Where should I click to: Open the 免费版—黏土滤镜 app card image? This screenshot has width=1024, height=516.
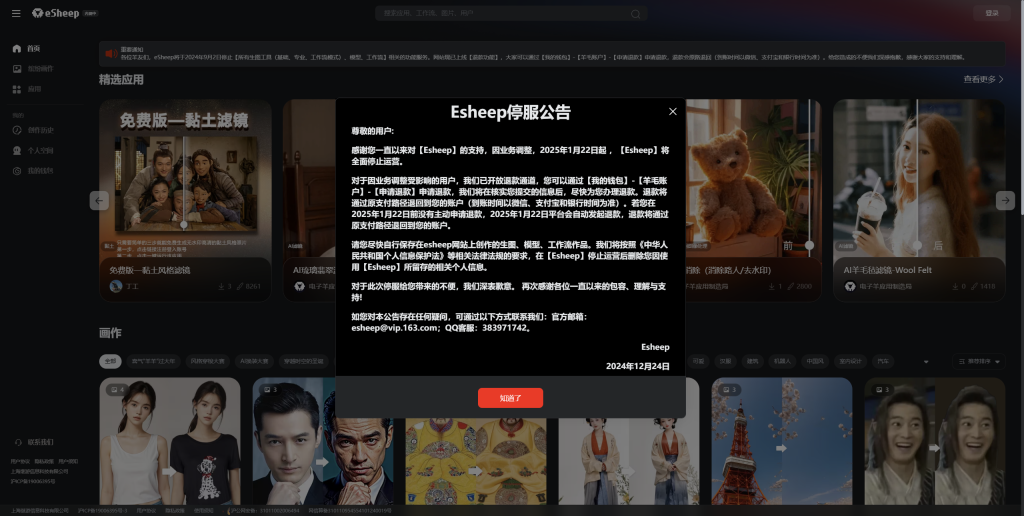pyautogui.click(x=185, y=178)
